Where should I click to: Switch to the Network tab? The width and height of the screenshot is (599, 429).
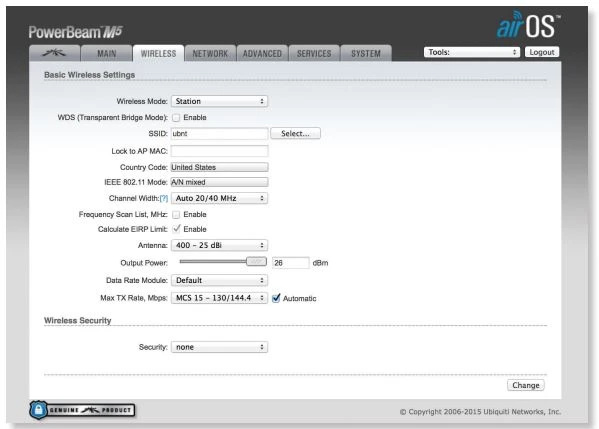point(210,53)
